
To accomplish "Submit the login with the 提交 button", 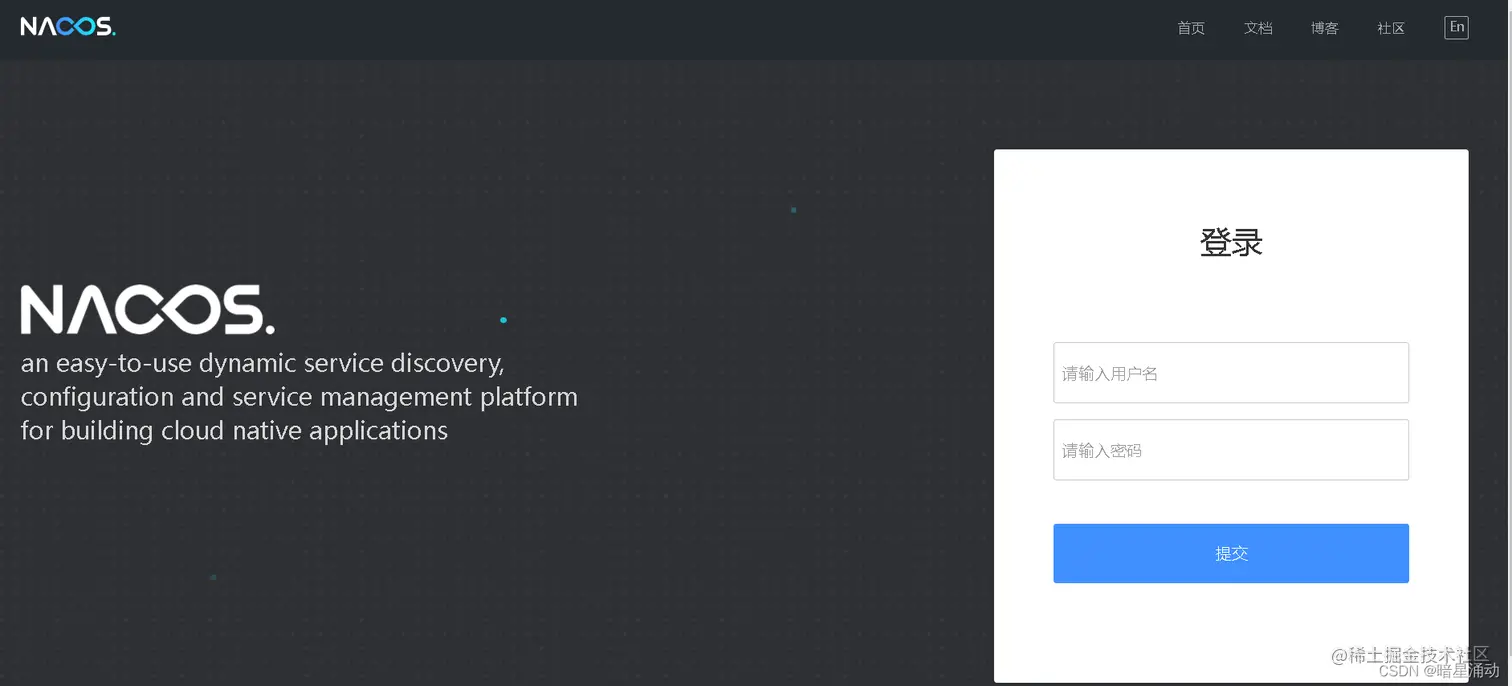I will click(1231, 553).
